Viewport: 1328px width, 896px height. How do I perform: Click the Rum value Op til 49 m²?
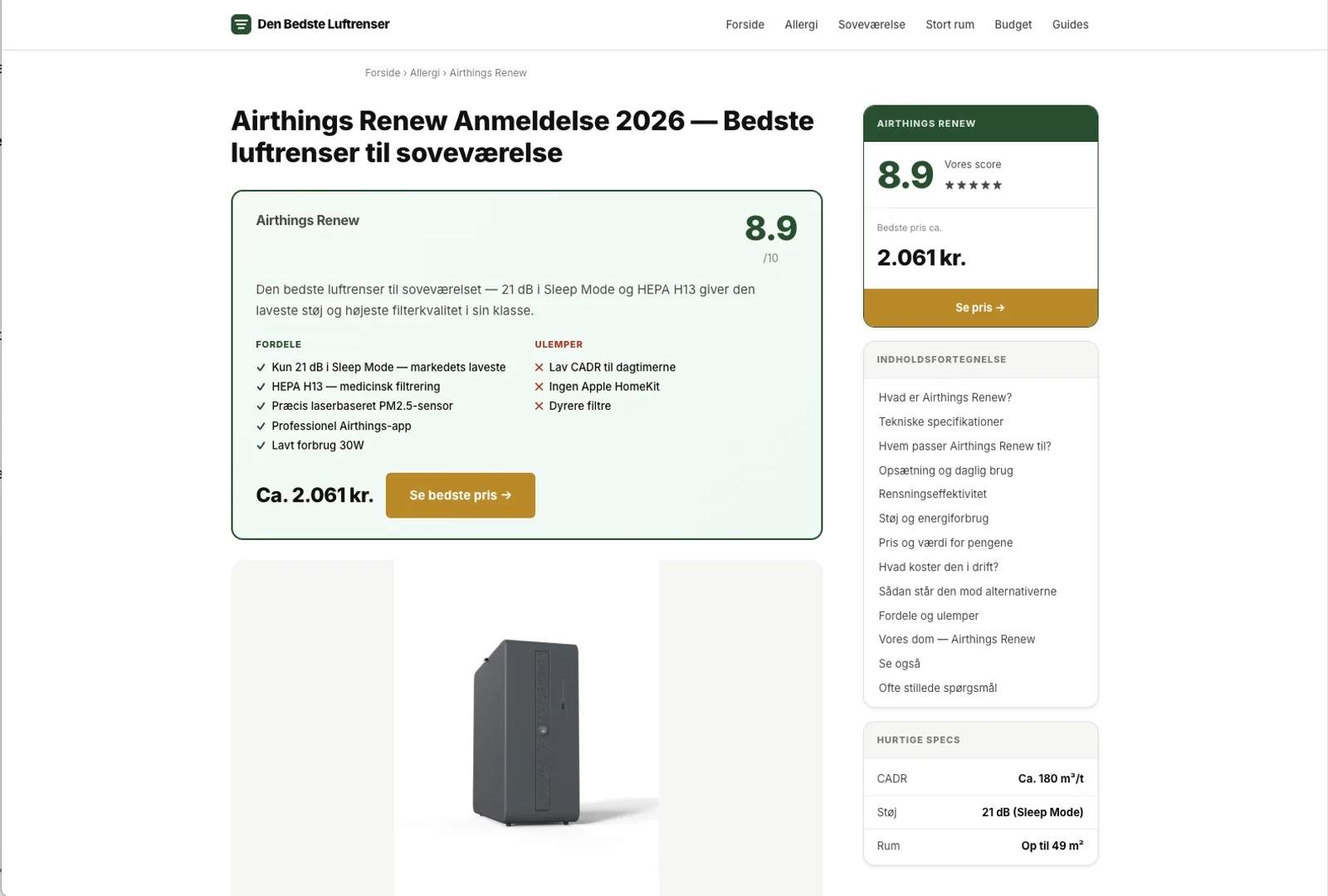click(x=1052, y=846)
